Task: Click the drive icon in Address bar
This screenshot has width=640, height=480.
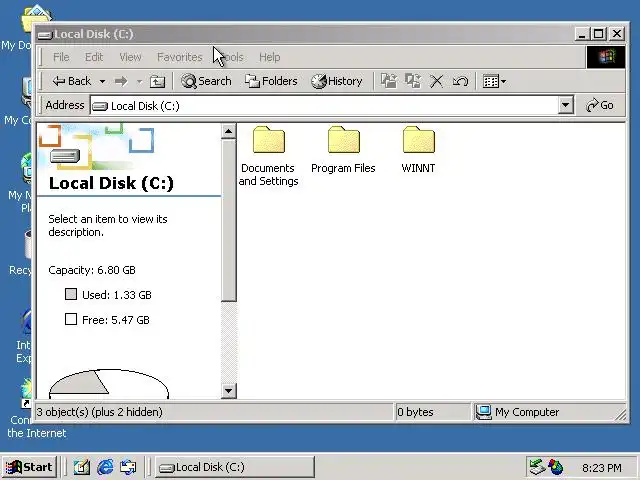Action: click(100, 107)
